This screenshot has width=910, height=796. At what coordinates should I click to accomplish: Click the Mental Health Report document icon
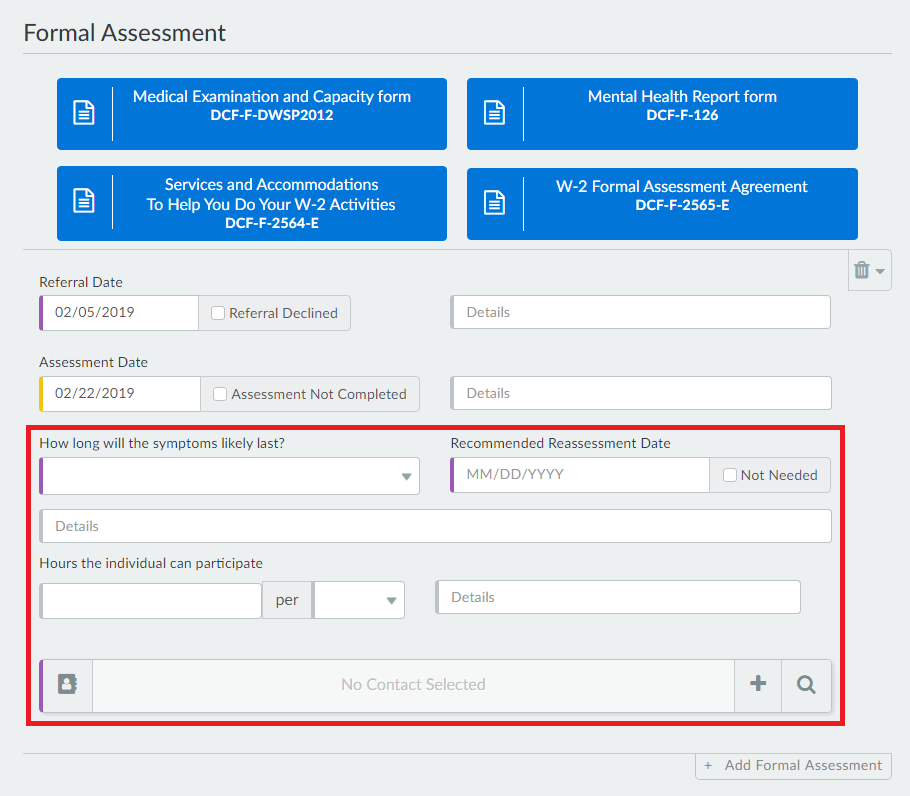tap(495, 113)
